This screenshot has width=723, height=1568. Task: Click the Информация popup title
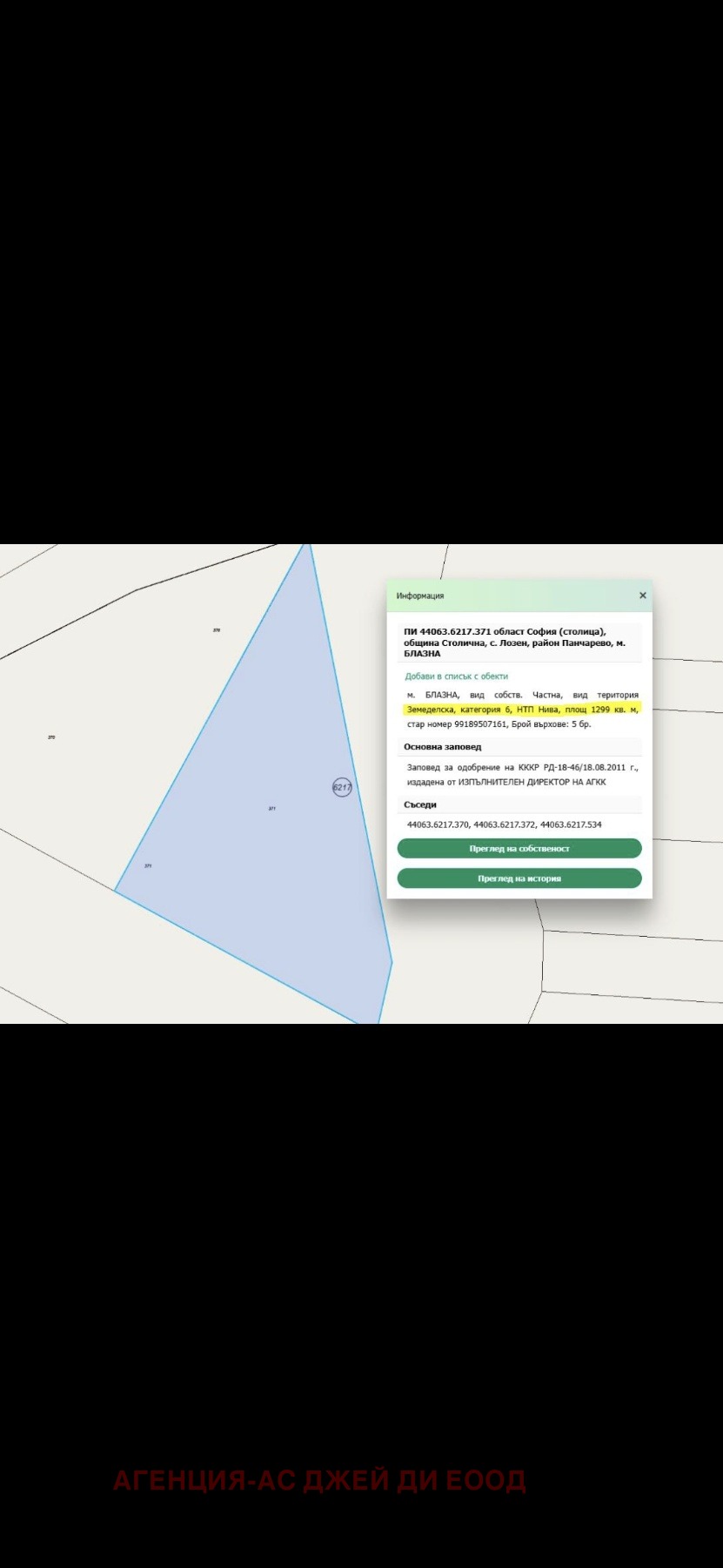pyautogui.click(x=420, y=596)
